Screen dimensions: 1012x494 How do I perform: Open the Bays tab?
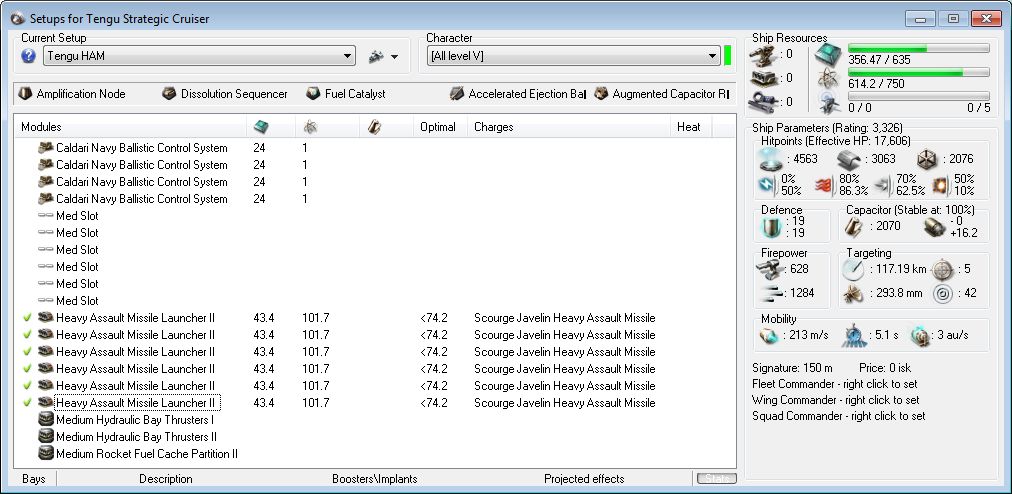pyautogui.click(x=34, y=479)
